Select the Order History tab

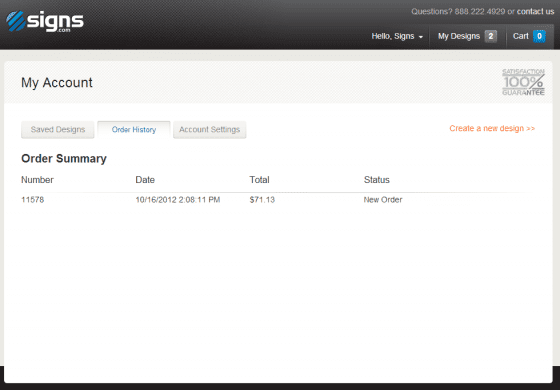point(134,129)
